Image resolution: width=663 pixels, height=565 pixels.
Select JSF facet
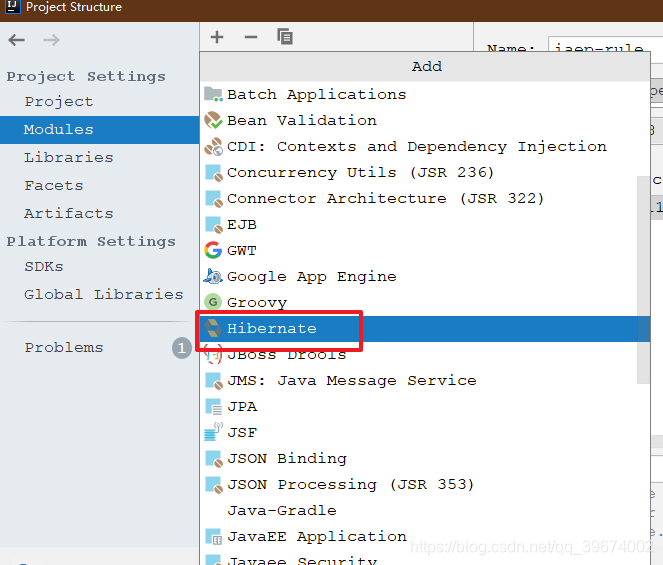click(x=425, y=433)
